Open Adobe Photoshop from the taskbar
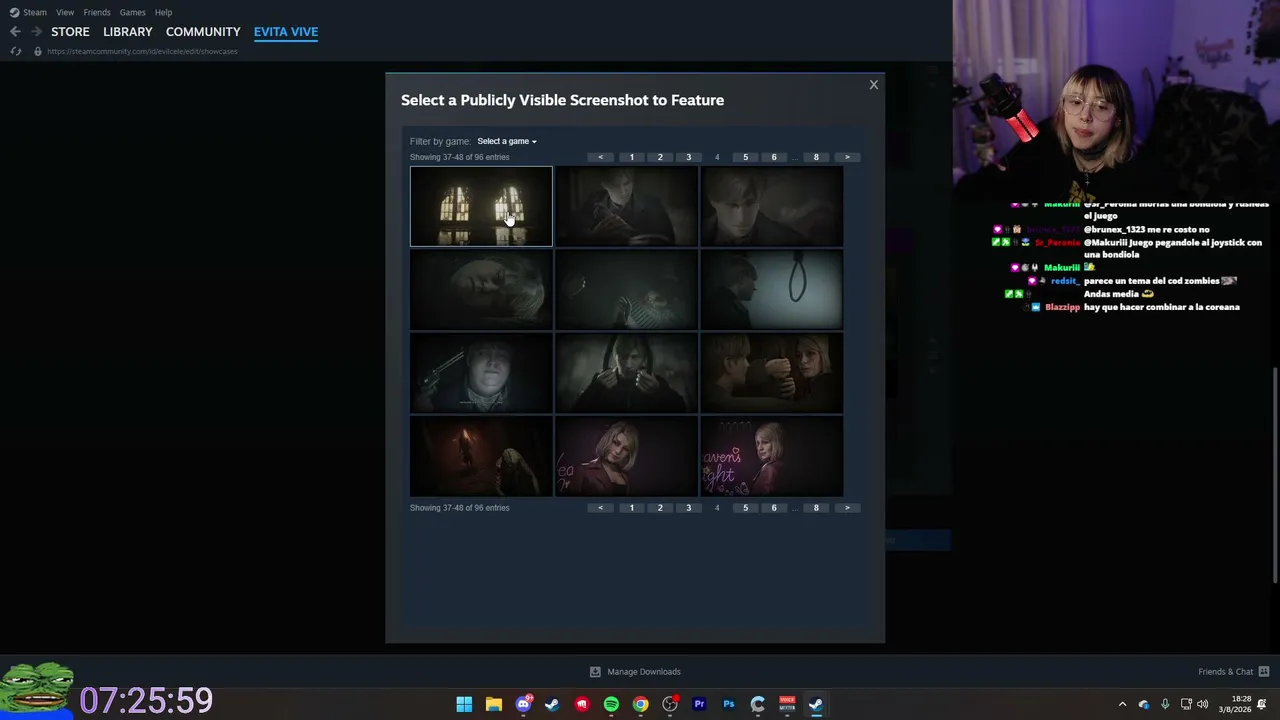The height and width of the screenshot is (720, 1280). (x=728, y=704)
